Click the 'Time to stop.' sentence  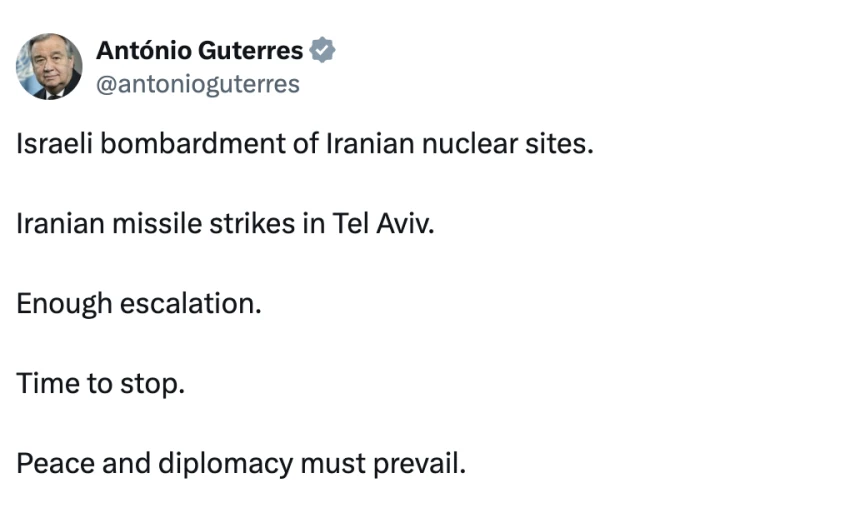(x=101, y=383)
